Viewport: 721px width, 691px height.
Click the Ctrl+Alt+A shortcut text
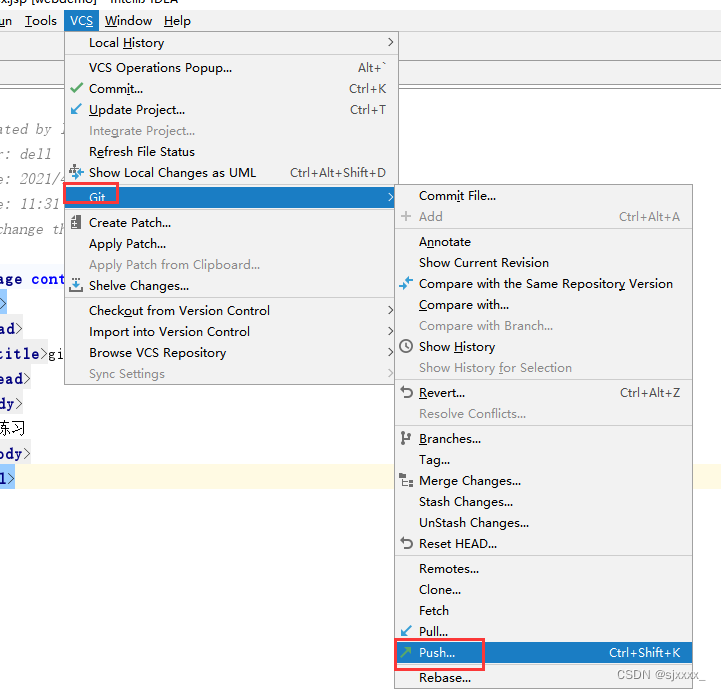(649, 217)
